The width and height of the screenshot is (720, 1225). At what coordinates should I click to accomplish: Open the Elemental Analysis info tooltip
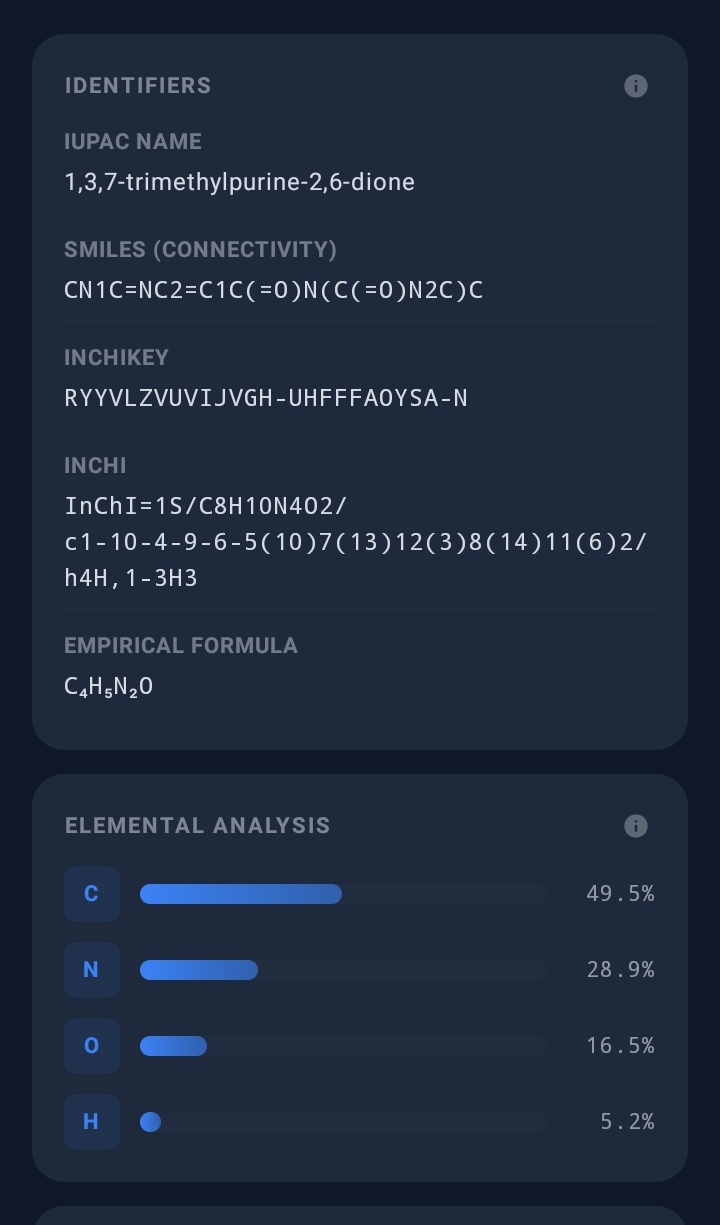click(x=635, y=826)
